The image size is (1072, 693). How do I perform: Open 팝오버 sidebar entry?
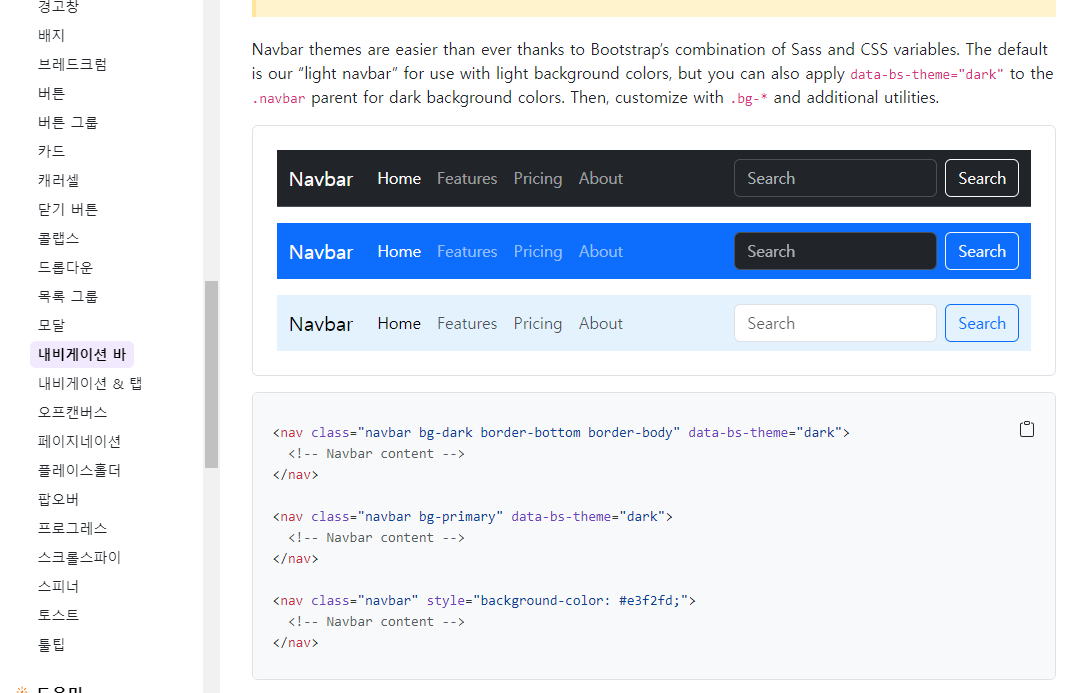point(59,500)
